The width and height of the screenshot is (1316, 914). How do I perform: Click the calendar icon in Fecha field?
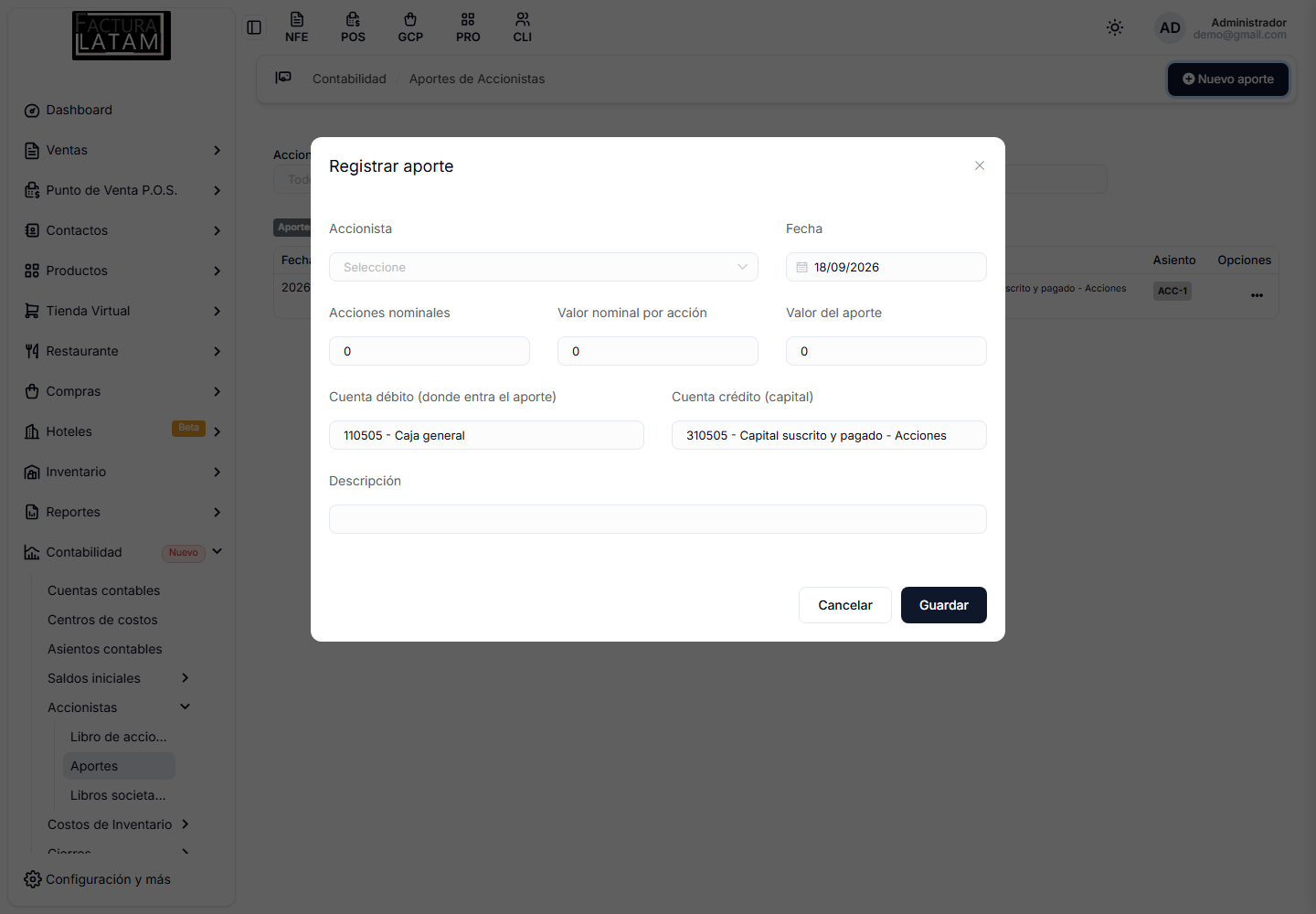pos(801,267)
